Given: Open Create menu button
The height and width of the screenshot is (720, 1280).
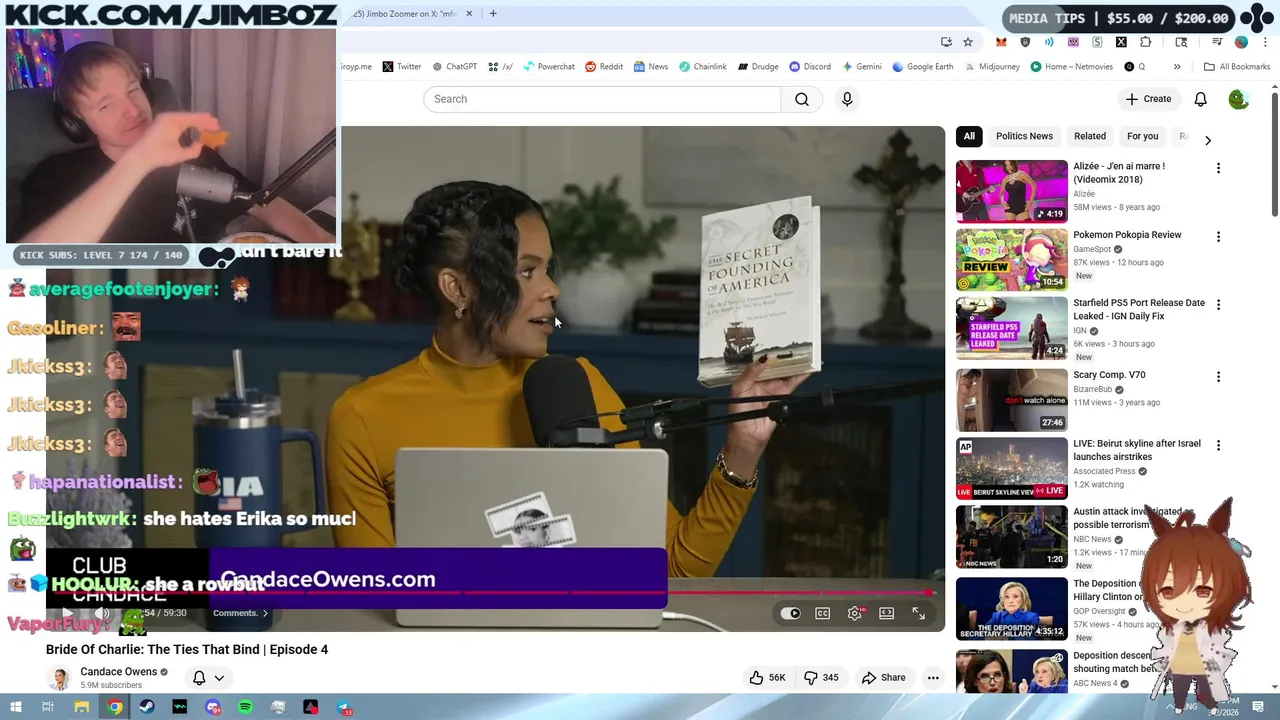Looking at the screenshot, I should point(1148,99).
